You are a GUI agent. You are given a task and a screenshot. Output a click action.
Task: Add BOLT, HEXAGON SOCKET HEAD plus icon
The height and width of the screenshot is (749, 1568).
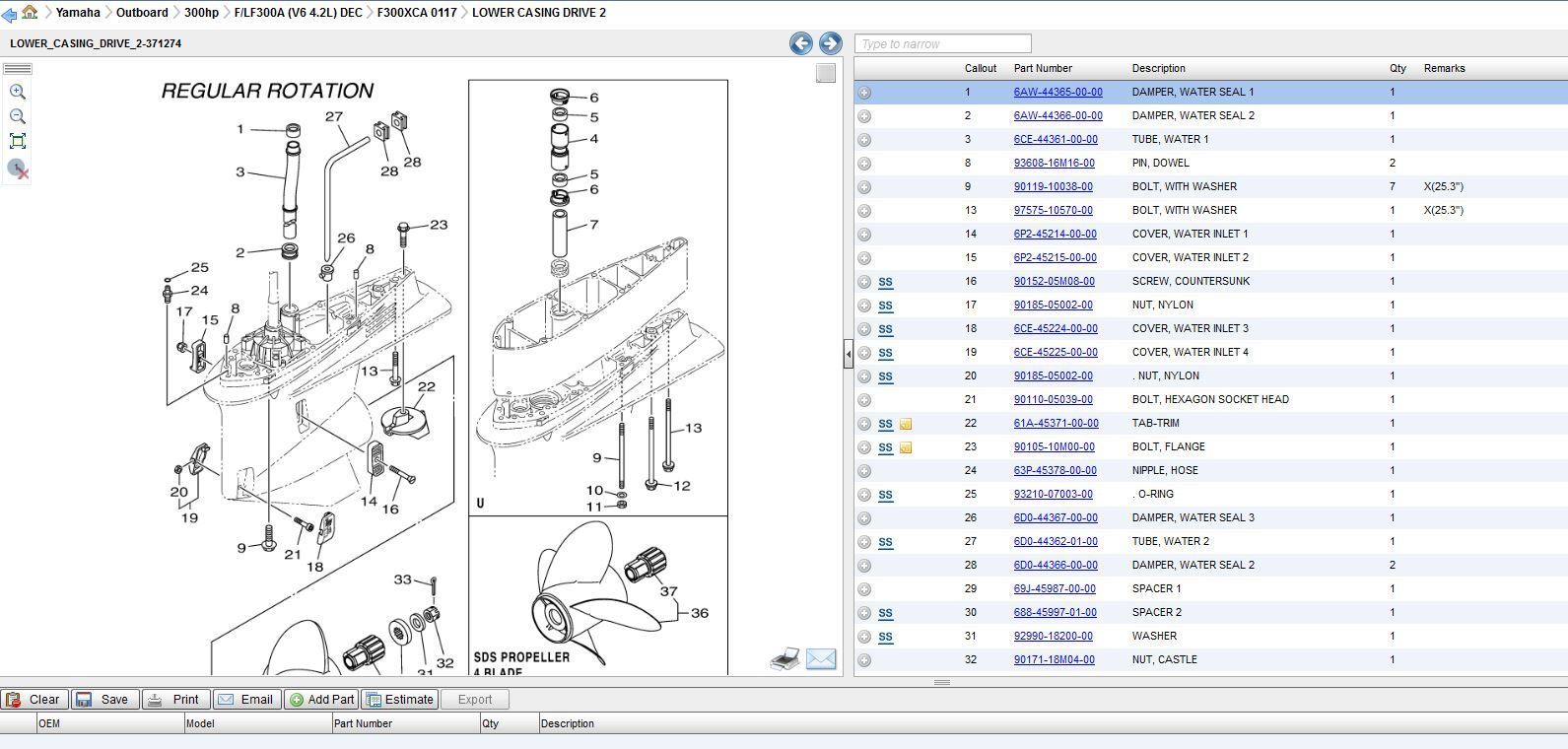[864, 400]
